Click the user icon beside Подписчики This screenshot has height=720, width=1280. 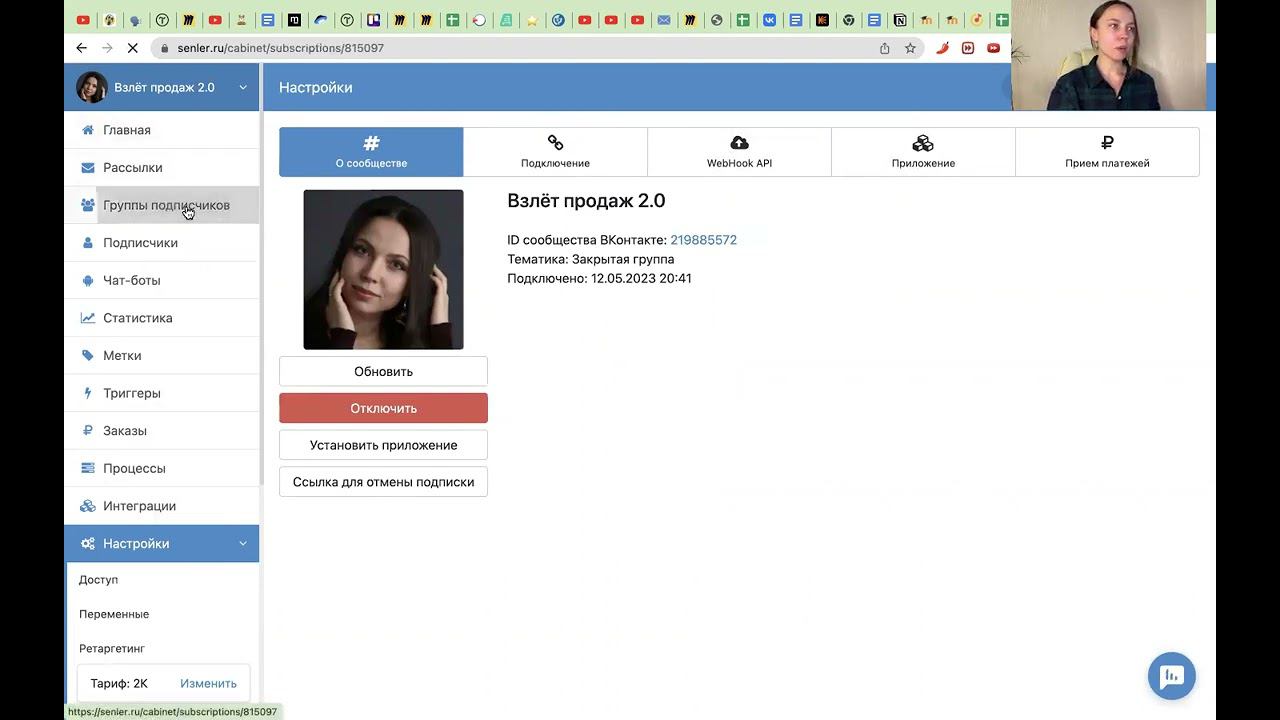[x=88, y=243]
